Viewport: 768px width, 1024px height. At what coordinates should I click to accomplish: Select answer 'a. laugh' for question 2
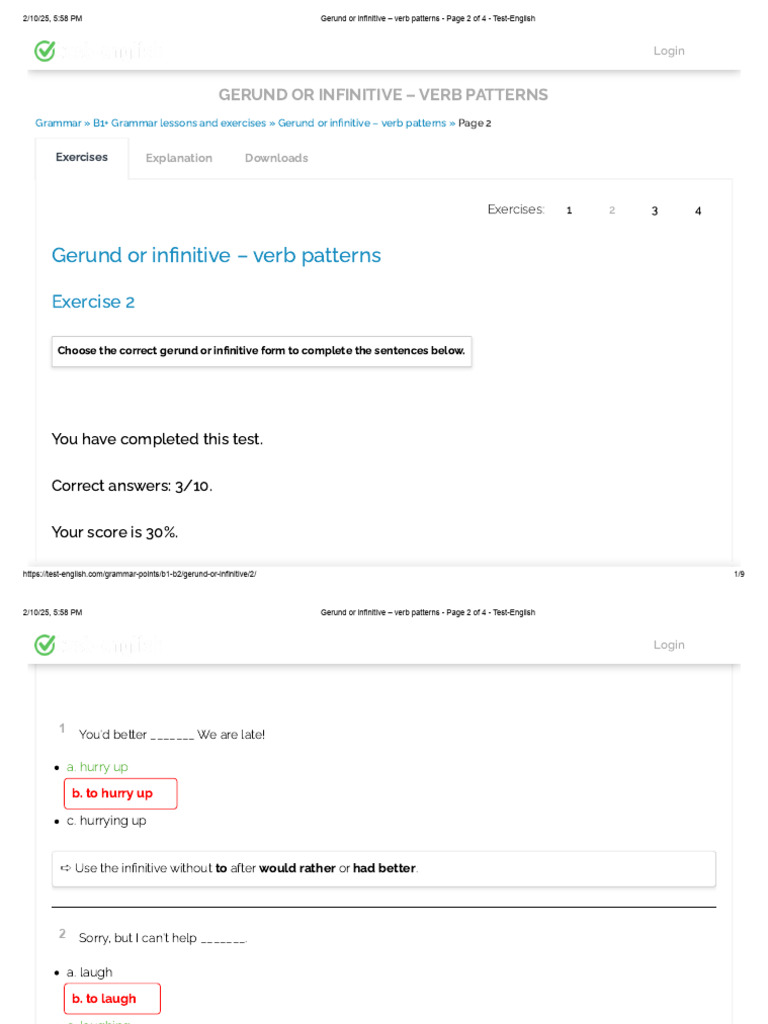90,972
